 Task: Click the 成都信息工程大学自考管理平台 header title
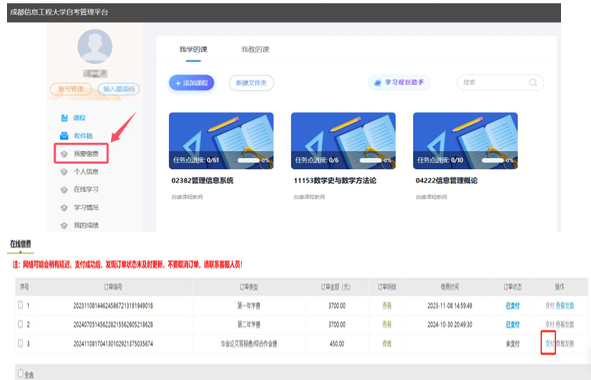click(x=59, y=12)
